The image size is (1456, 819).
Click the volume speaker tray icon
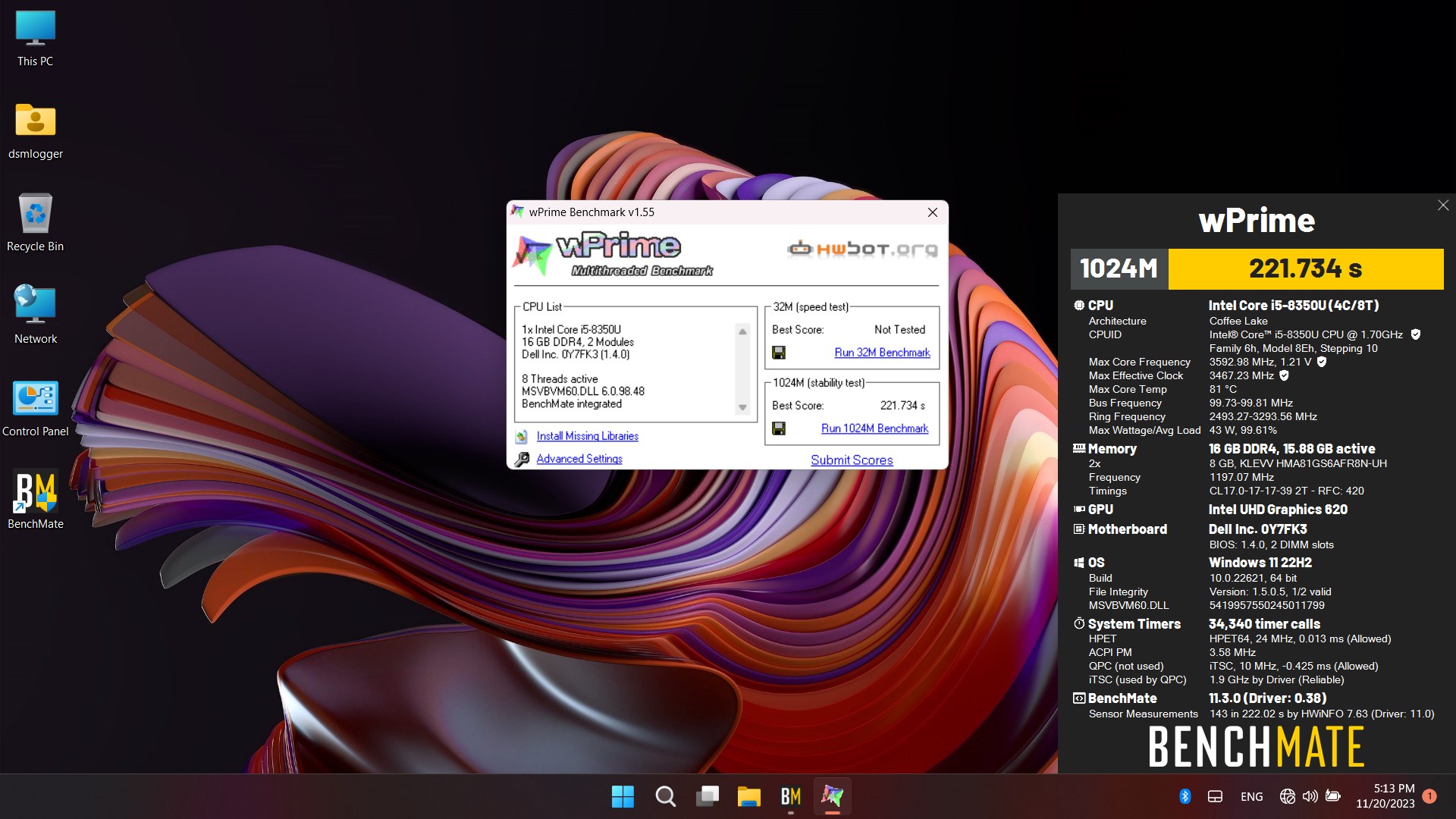(1310, 796)
